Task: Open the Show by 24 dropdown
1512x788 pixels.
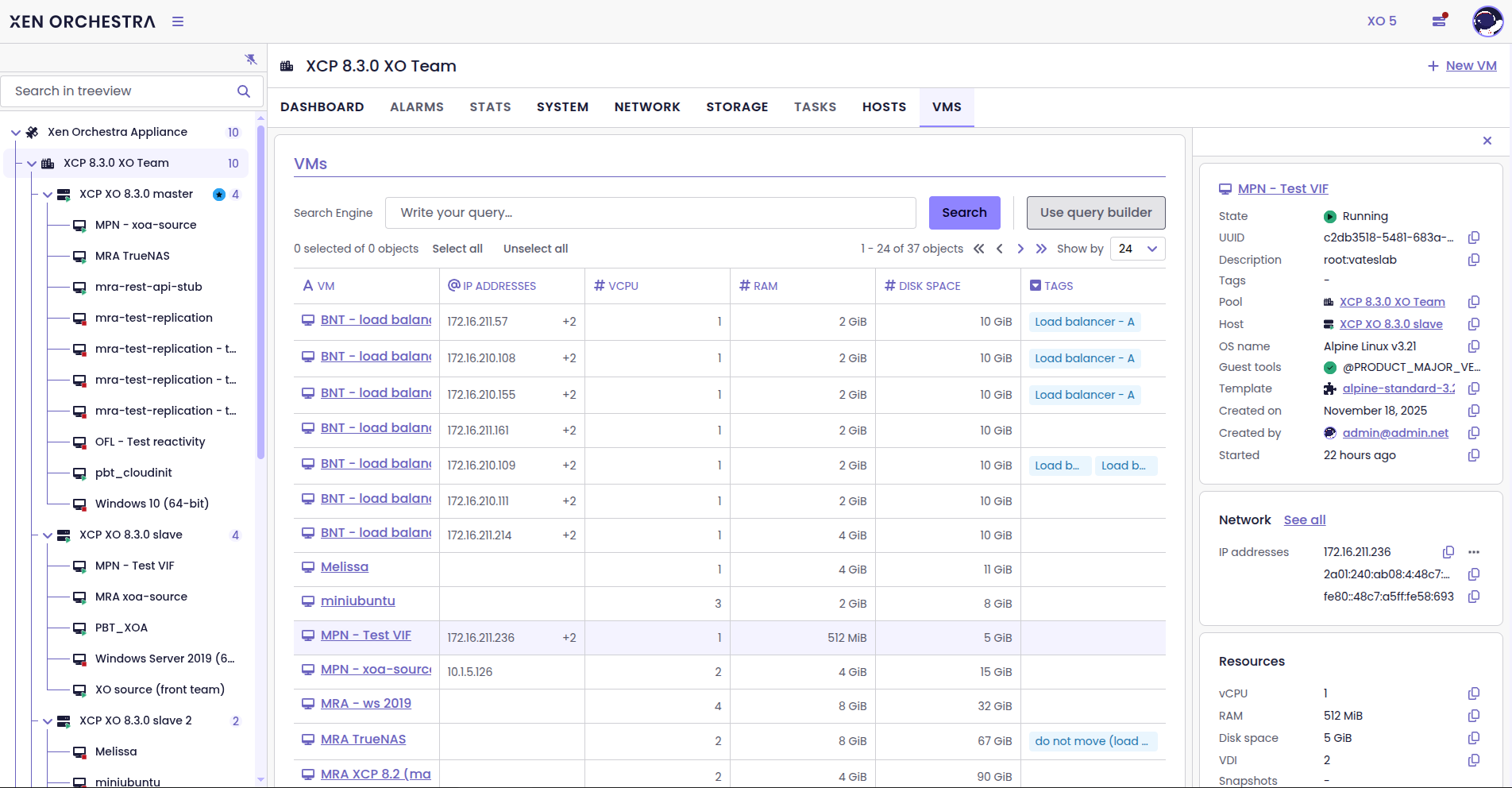Action: (x=1137, y=249)
